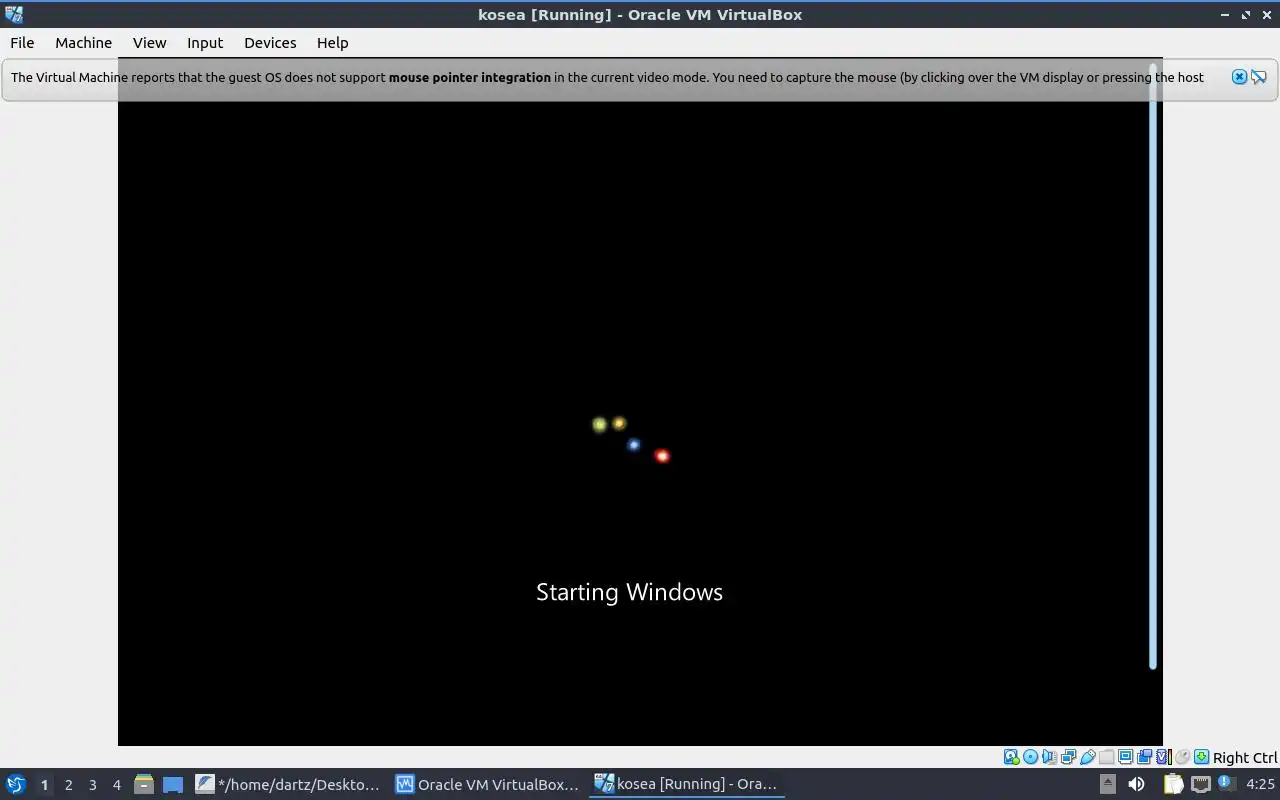Click the optical disk status icon
This screenshot has height=800, width=1280.
point(1031,758)
